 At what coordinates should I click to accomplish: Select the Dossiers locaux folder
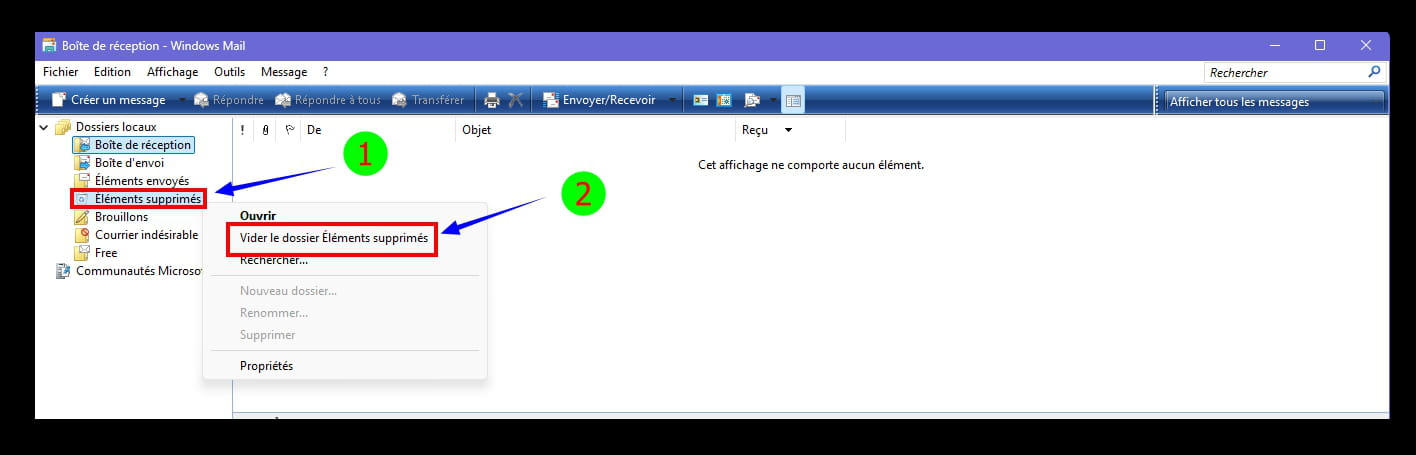pyautogui.click(x=116, y=127)
